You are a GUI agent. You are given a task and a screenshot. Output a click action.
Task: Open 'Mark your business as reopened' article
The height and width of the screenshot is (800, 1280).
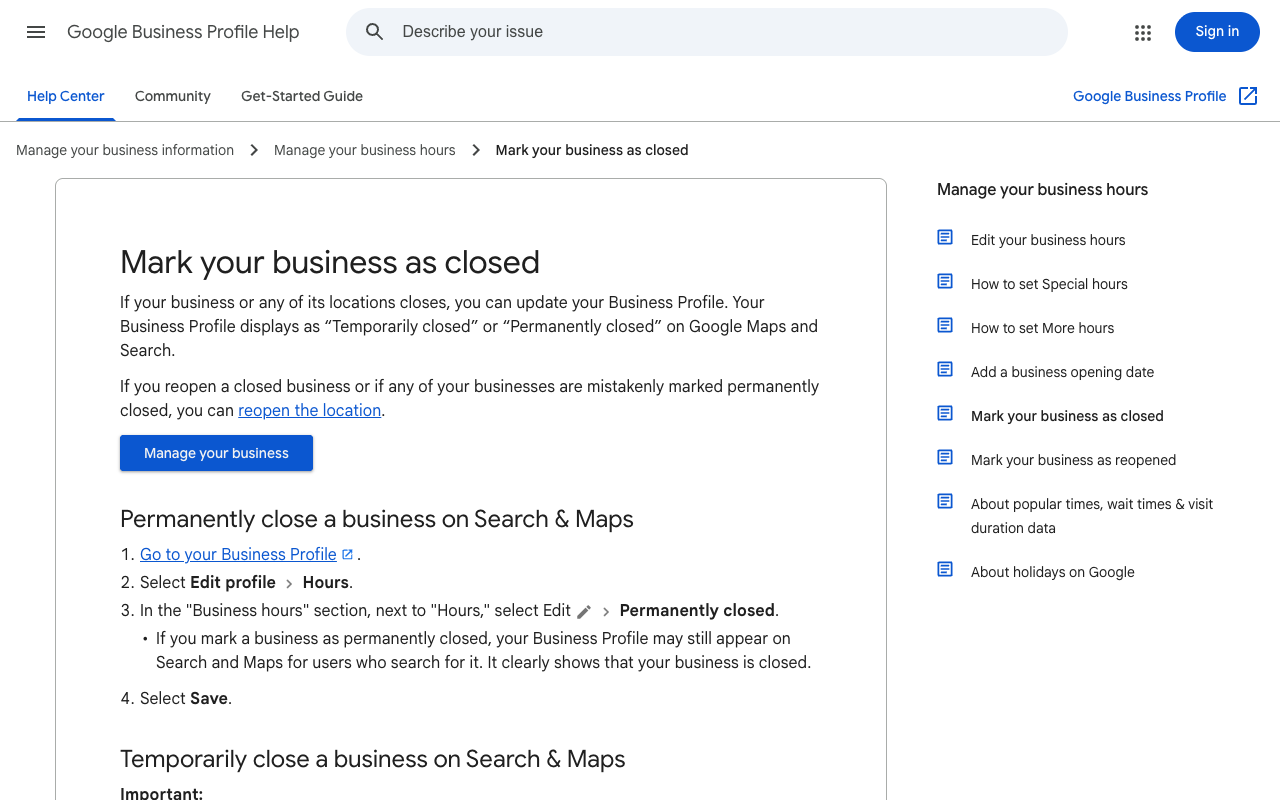pyautogui.click(x=1073, y=460)
